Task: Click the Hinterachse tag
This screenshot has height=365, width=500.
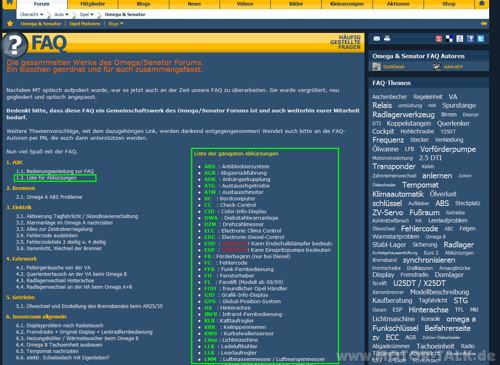Action: pyautogui.click(x=429, y=310)
